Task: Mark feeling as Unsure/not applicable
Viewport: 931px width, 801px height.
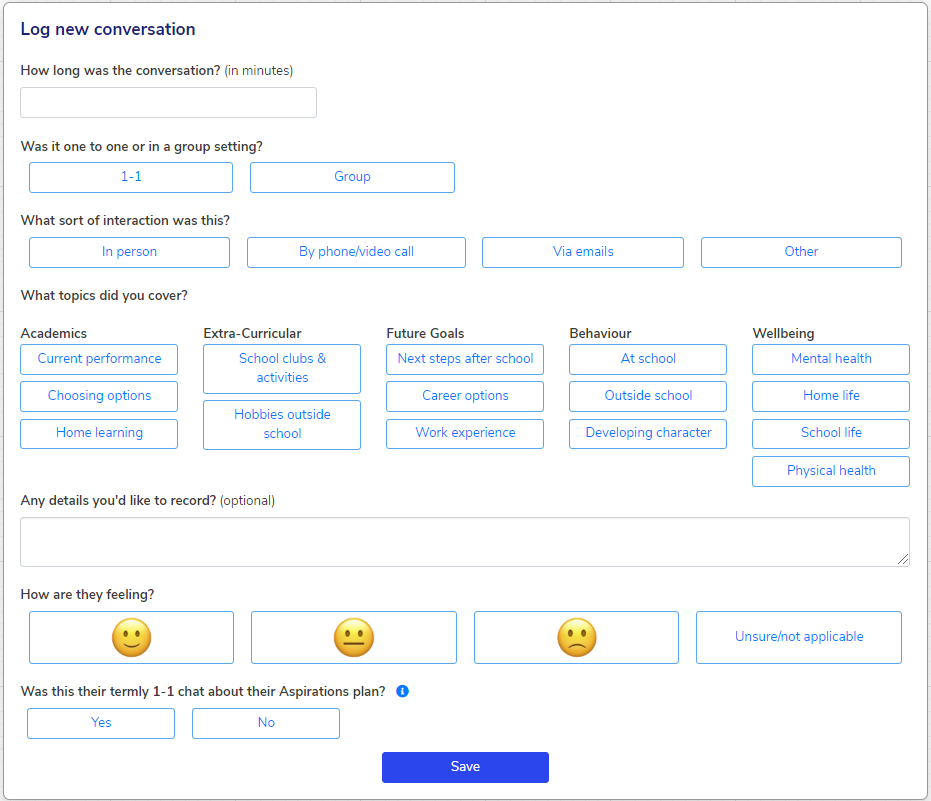Action: click(799, 637)
